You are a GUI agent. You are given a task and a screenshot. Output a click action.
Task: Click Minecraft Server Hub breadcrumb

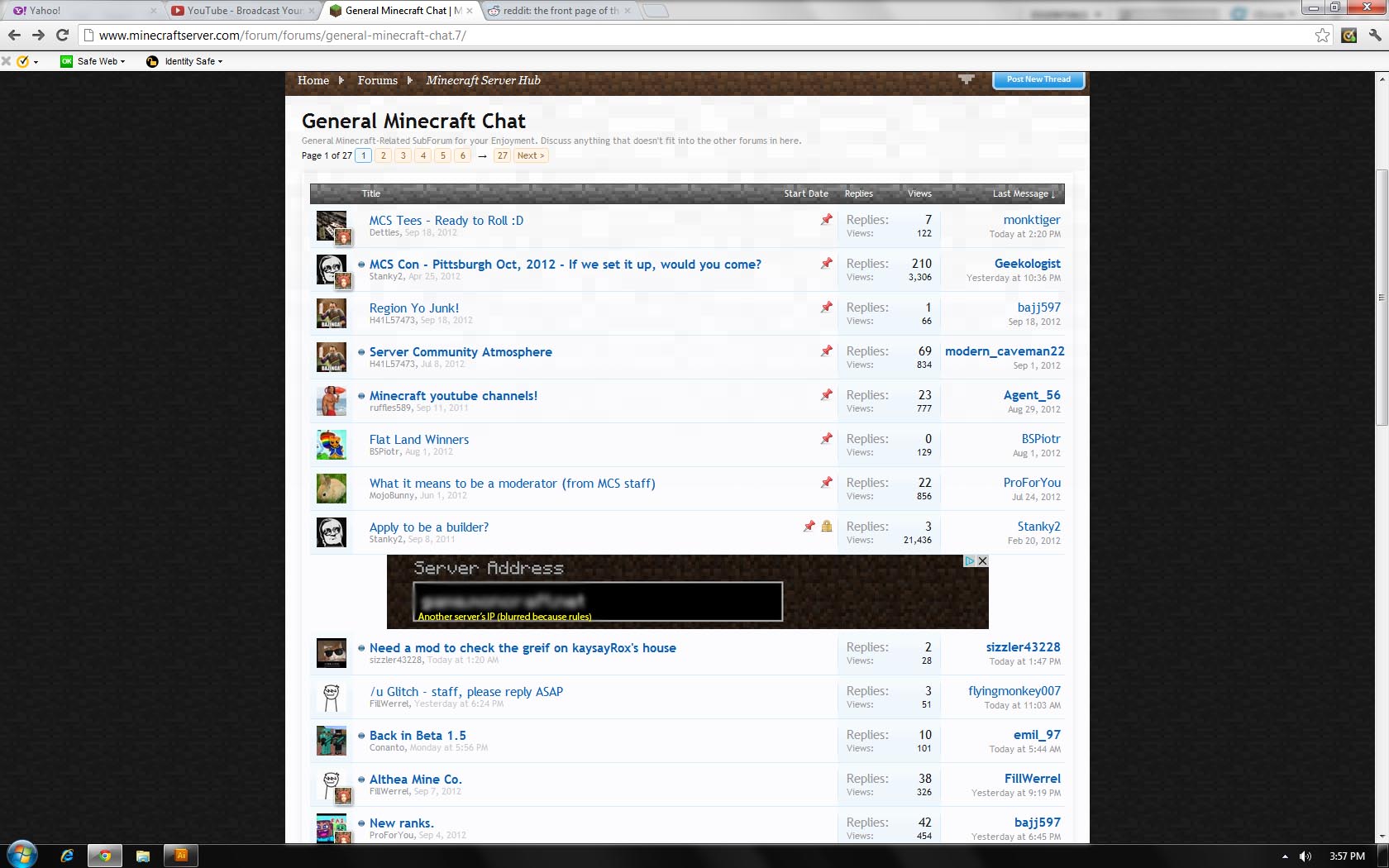click(483, 80)
